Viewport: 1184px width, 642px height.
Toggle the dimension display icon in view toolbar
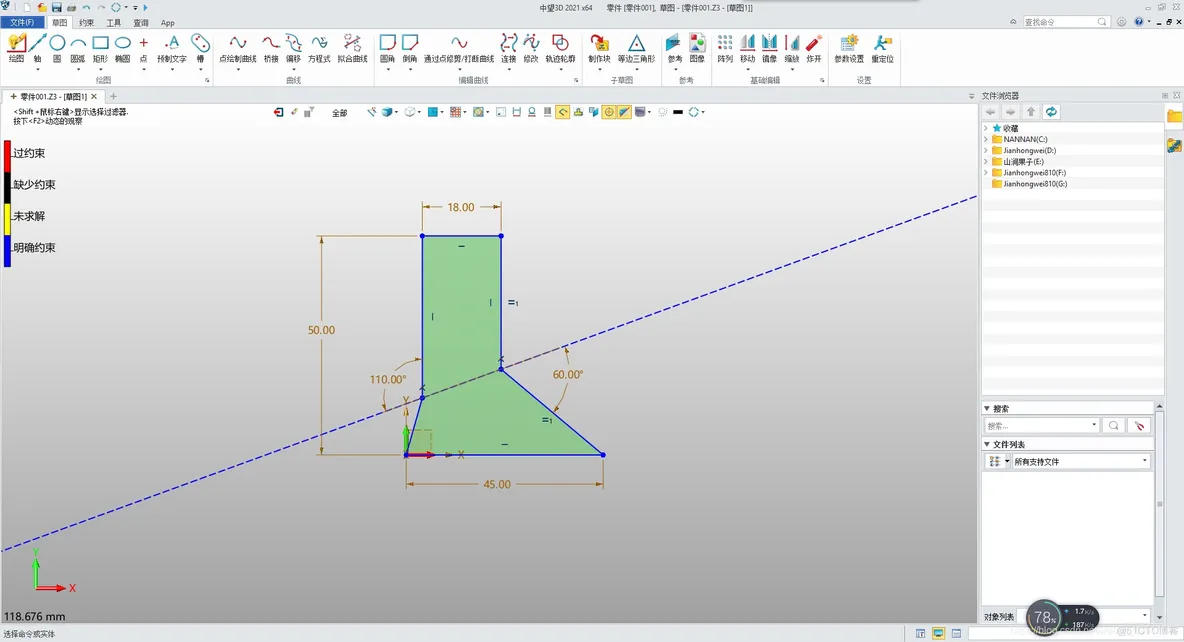[x=516, y=112]
